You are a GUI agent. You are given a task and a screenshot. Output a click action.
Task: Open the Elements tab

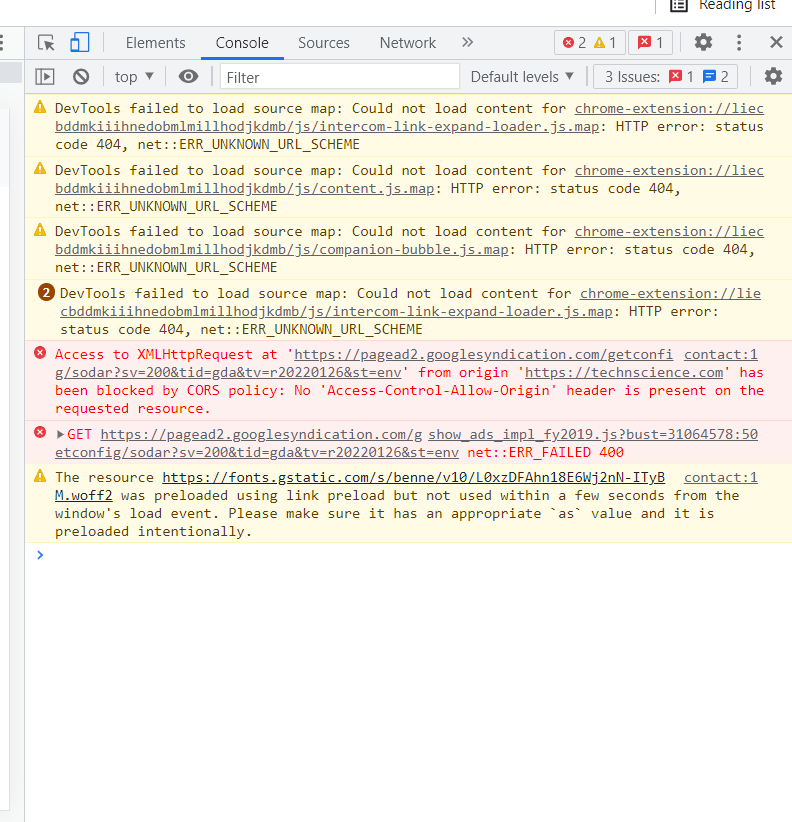[x=155, y=43]
